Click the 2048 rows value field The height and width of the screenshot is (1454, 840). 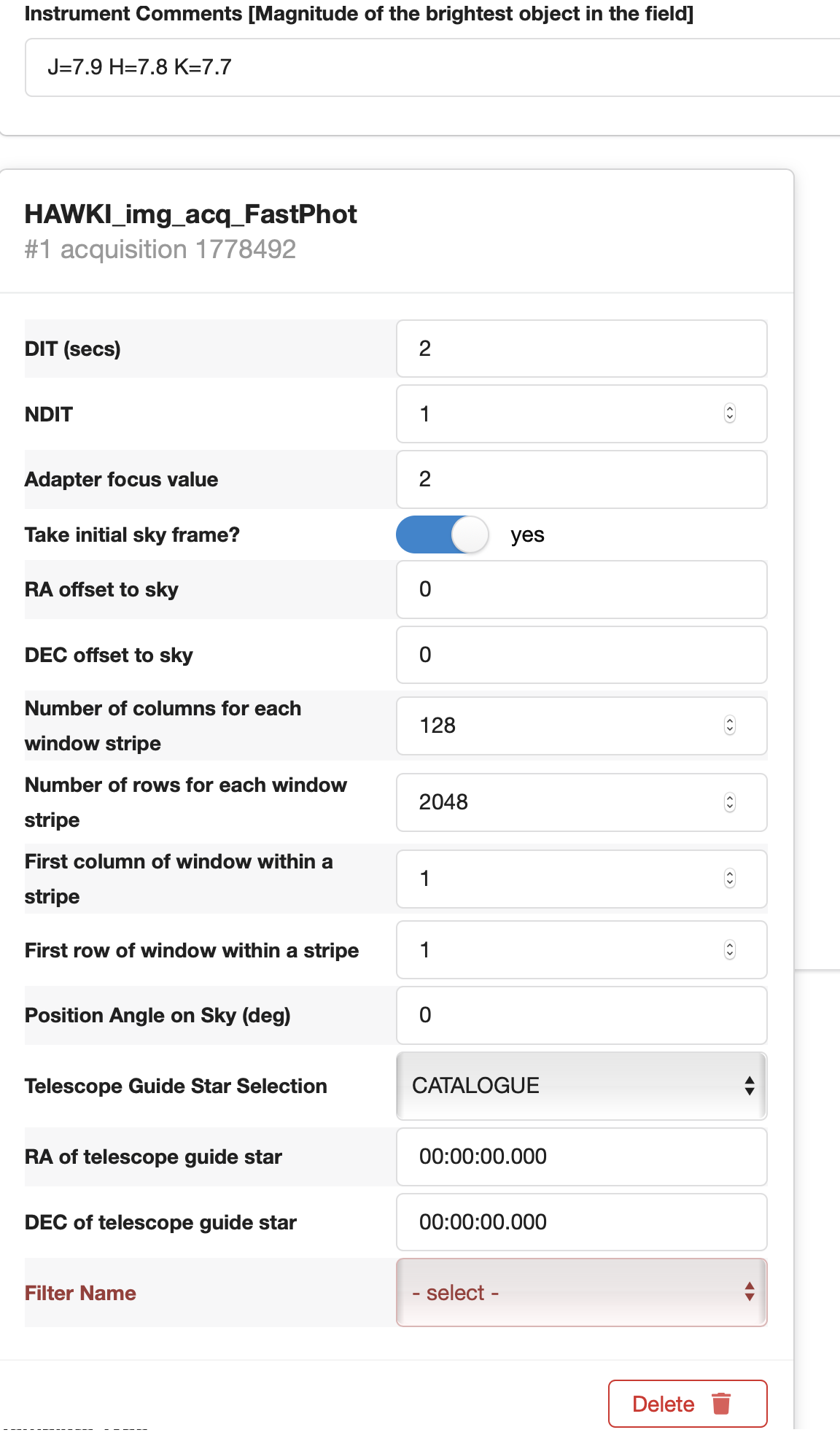pyautogui.click(x=554, y=802)
